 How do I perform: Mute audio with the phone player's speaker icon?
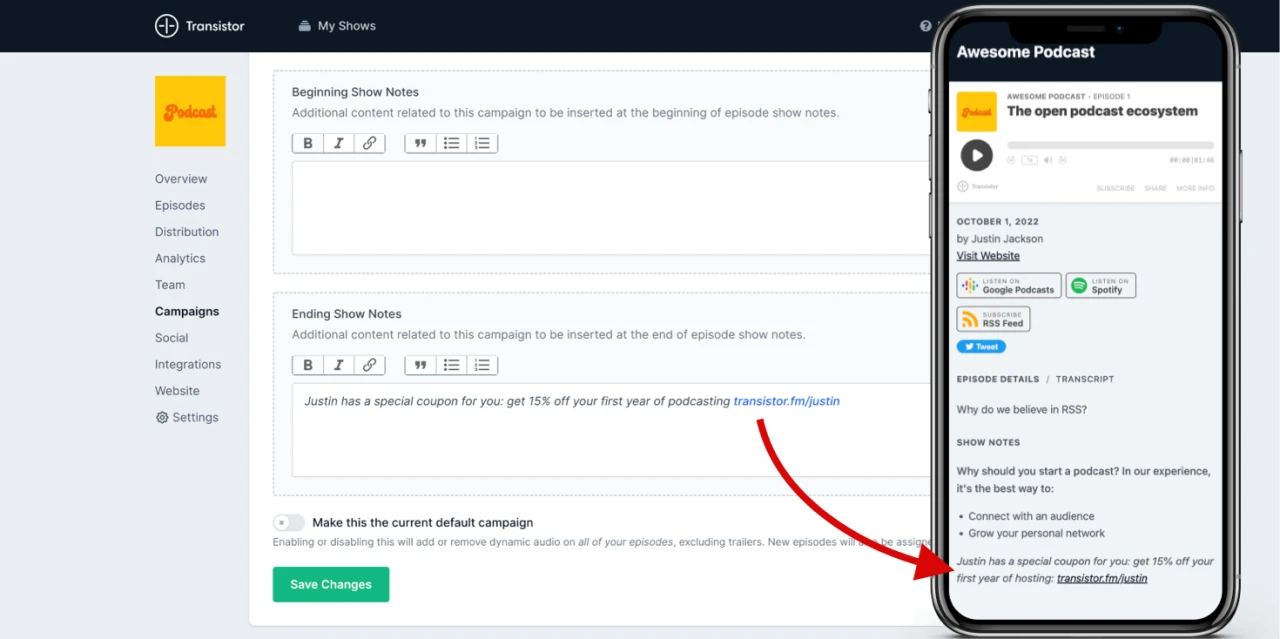(1048, 160)
